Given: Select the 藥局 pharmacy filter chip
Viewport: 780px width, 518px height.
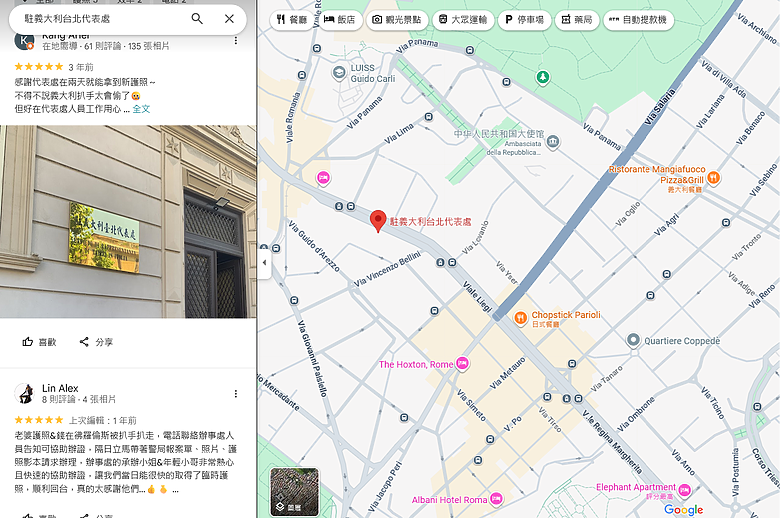Looking at the screenshot, I should tap(577, 20).
